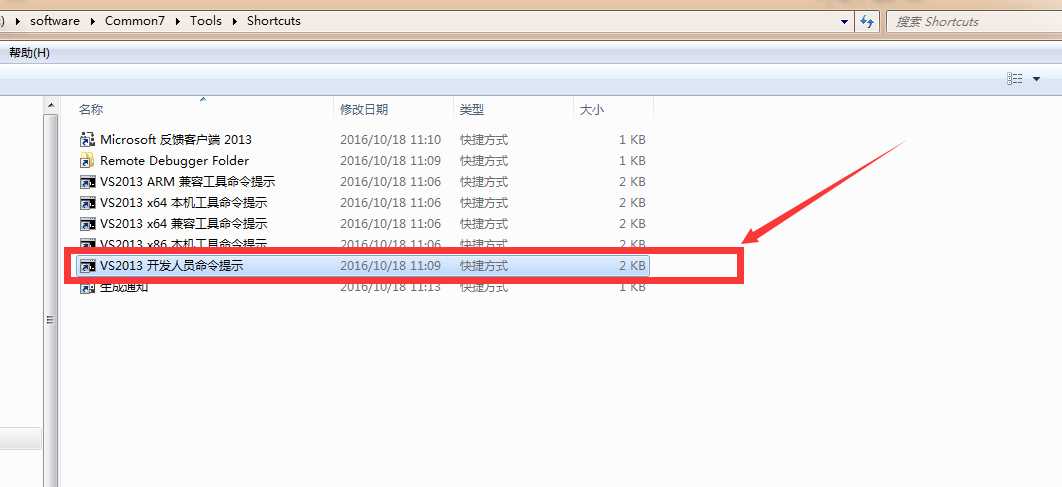Screen dimensions: 1062x487
Task: Select file name Remote Debugger Folder
Action: coord(174,161)
